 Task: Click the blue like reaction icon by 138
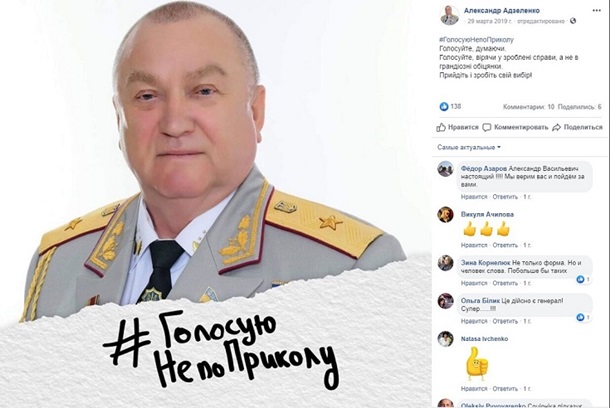pyautogui.click(x=444, y=106)
